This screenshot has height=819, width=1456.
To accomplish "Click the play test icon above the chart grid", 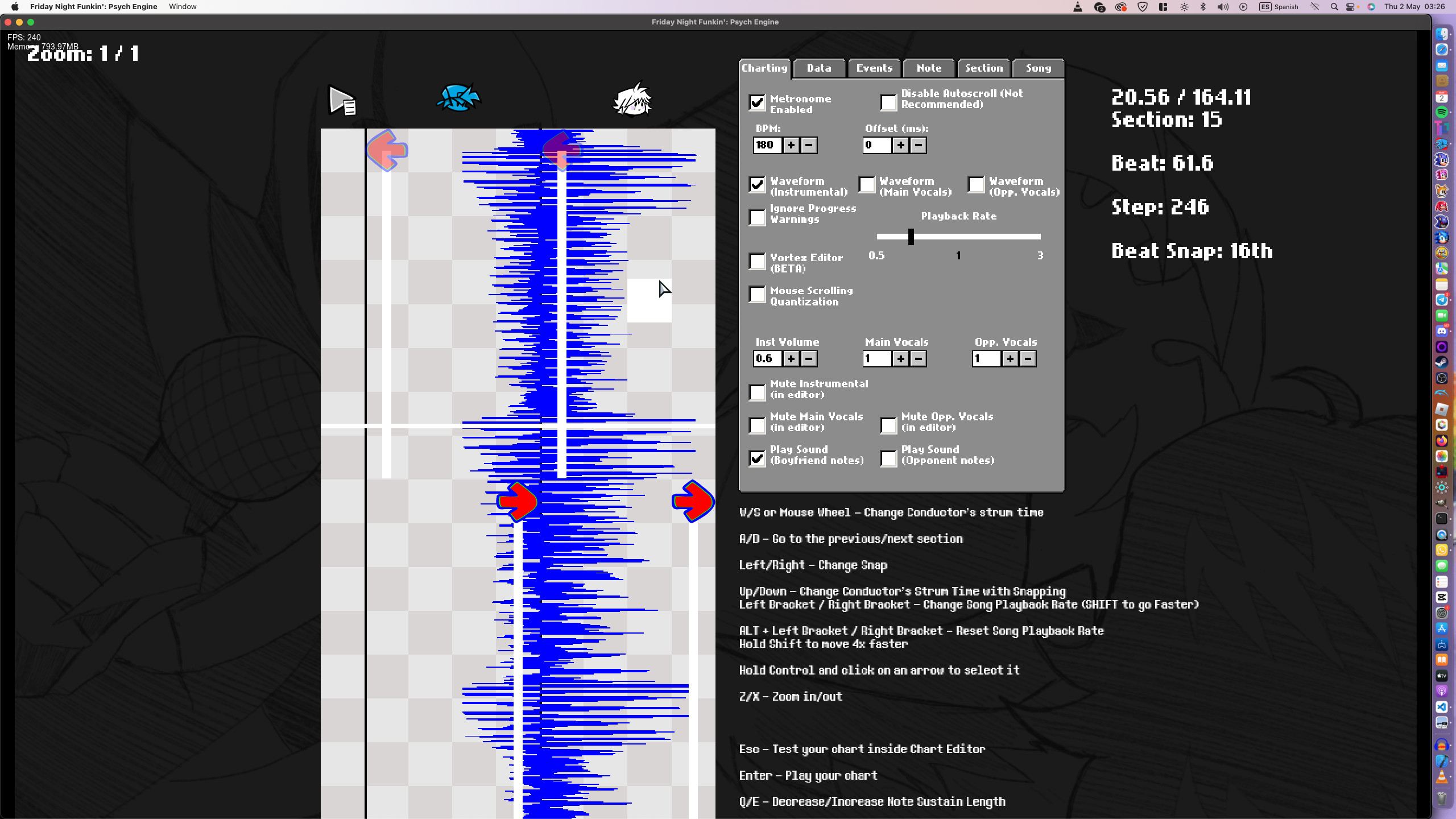I will pos(341,100).
